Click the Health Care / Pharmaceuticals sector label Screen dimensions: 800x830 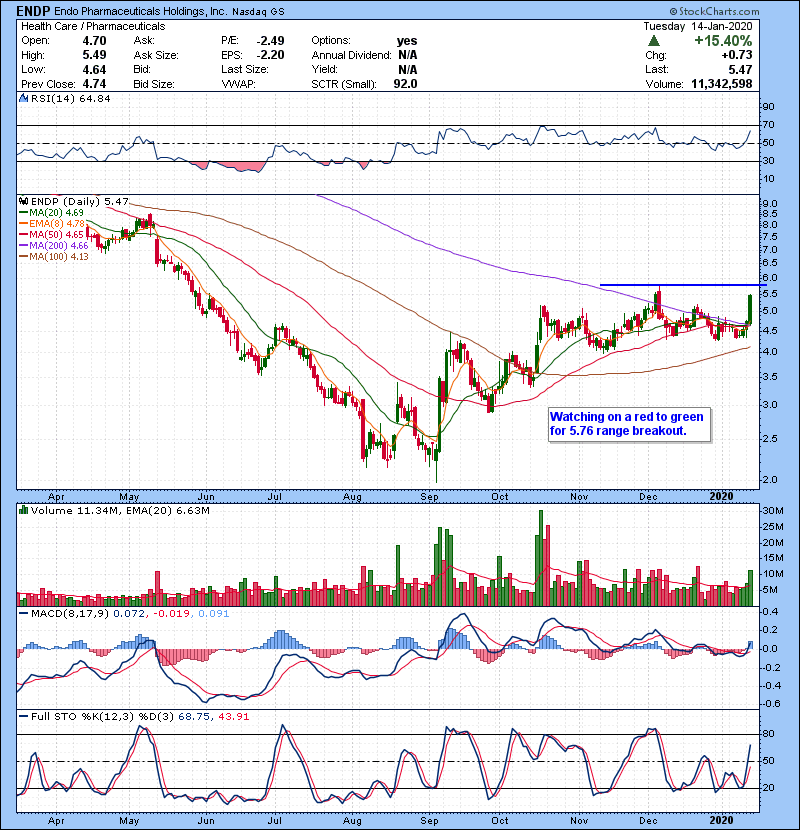[x=93, y=26]
